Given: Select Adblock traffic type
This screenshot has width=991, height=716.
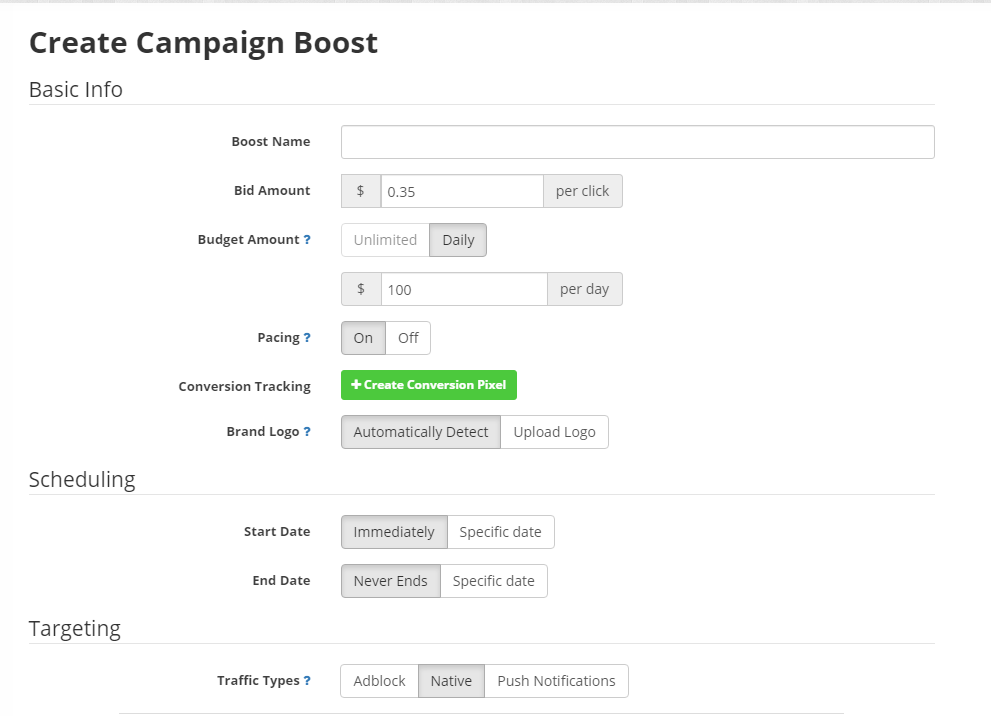Looking at the screenshot, I should (x=379, y=681).
